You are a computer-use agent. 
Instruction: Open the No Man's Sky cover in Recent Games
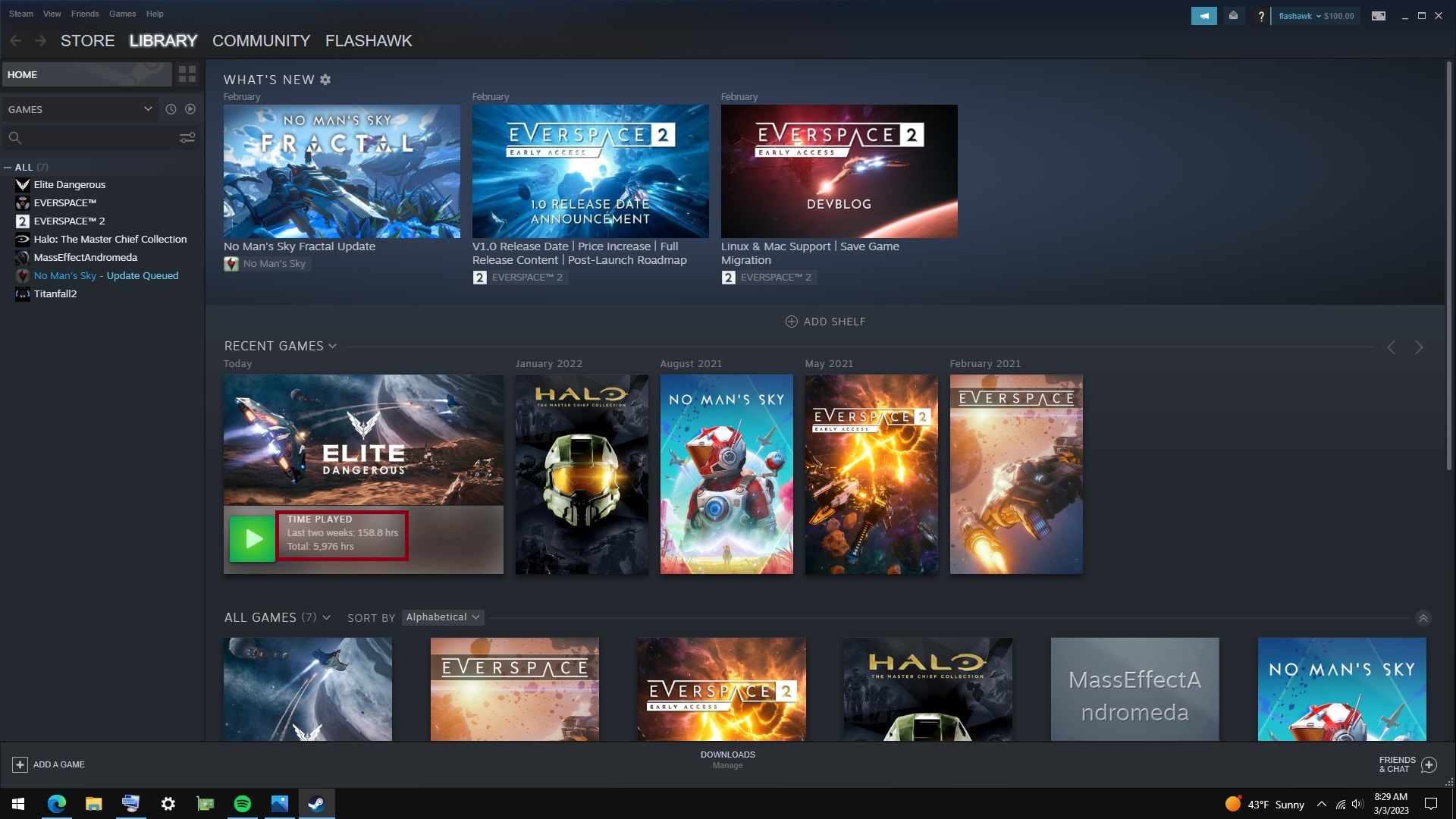click(726, 474)
